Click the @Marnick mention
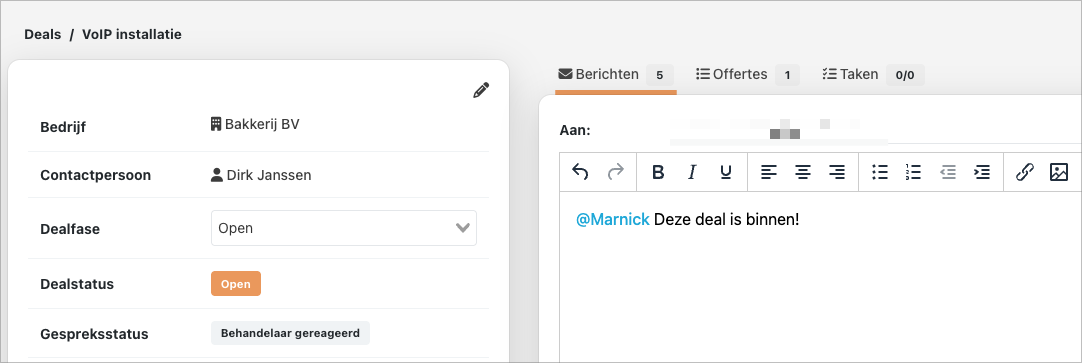This screenshot has width=1082, height=363. (x=613, y=219)
